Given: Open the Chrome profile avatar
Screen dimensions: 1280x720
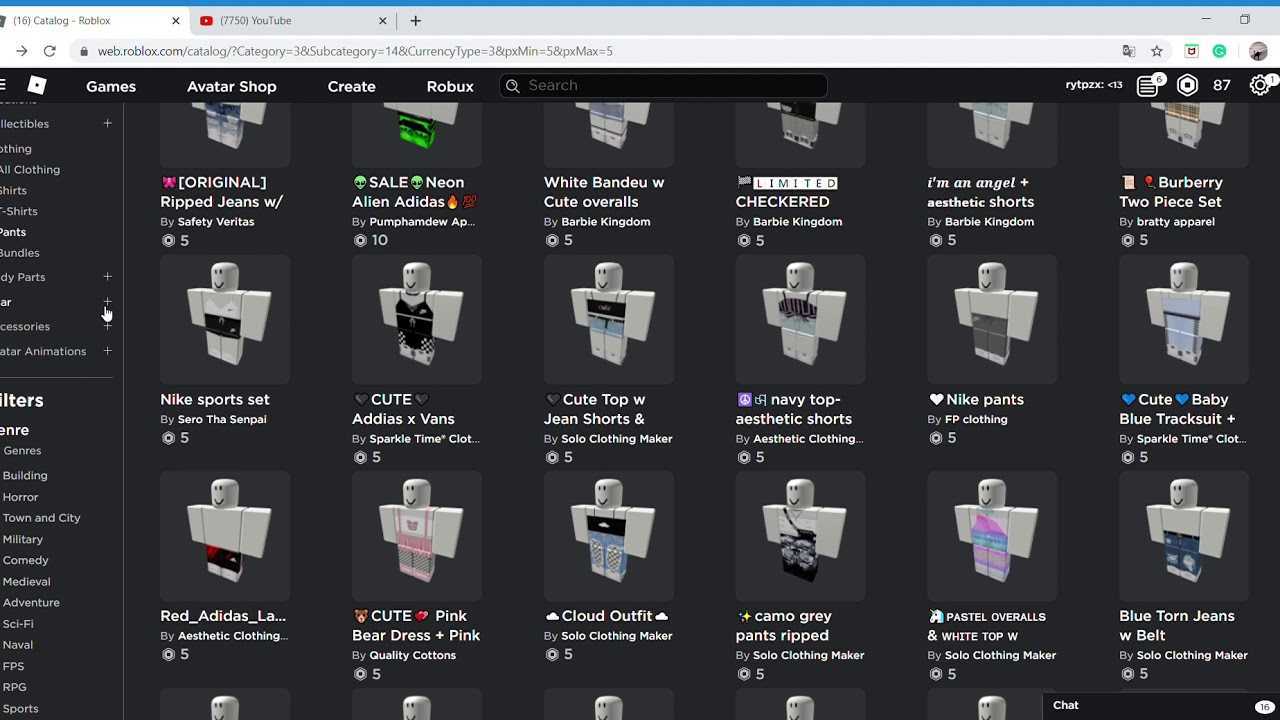Looking at the screenshot, I should click(x=1258, y=51).
